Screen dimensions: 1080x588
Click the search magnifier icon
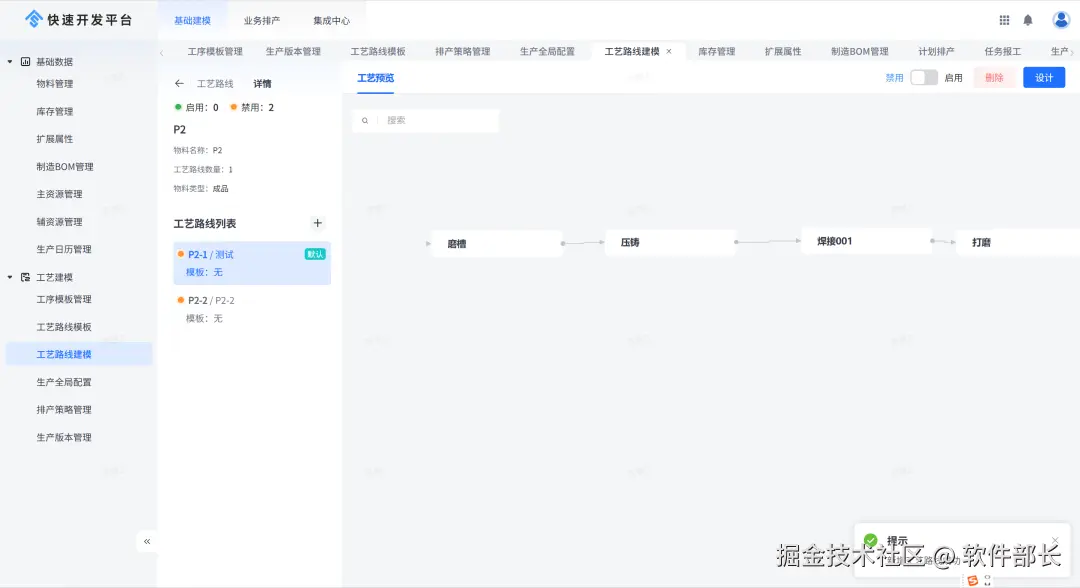coord(365,120)
